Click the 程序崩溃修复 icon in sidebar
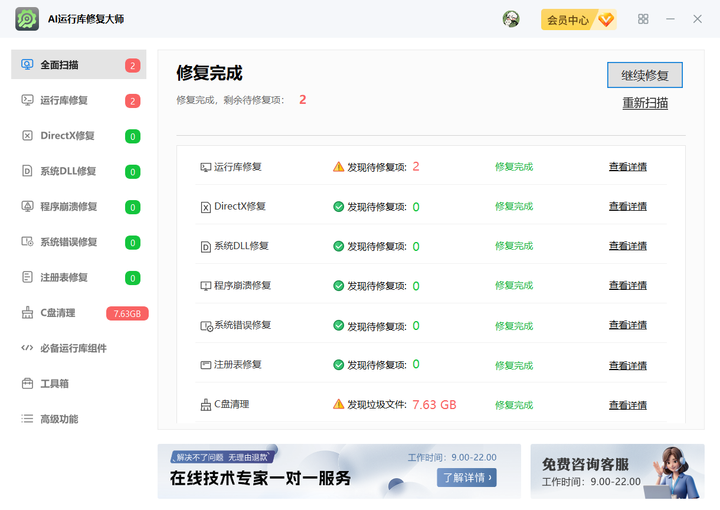720x510 pixels. (x=27, y=206)
